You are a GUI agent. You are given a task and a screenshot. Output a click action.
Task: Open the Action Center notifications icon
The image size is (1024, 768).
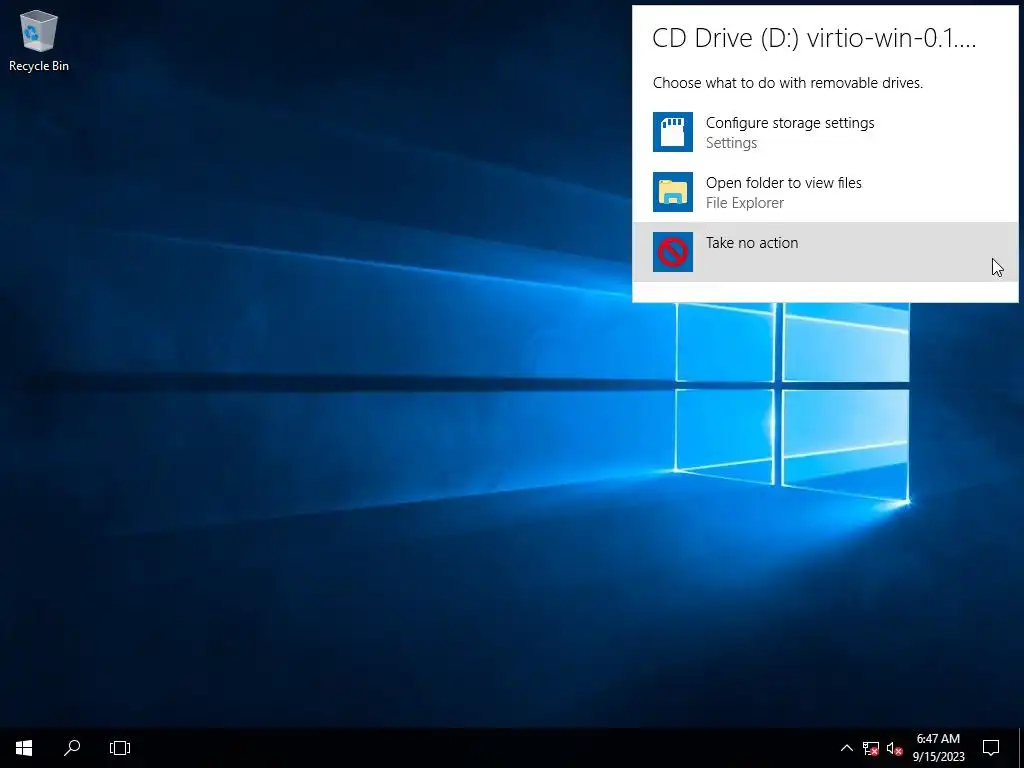click(x=991, y=748)
